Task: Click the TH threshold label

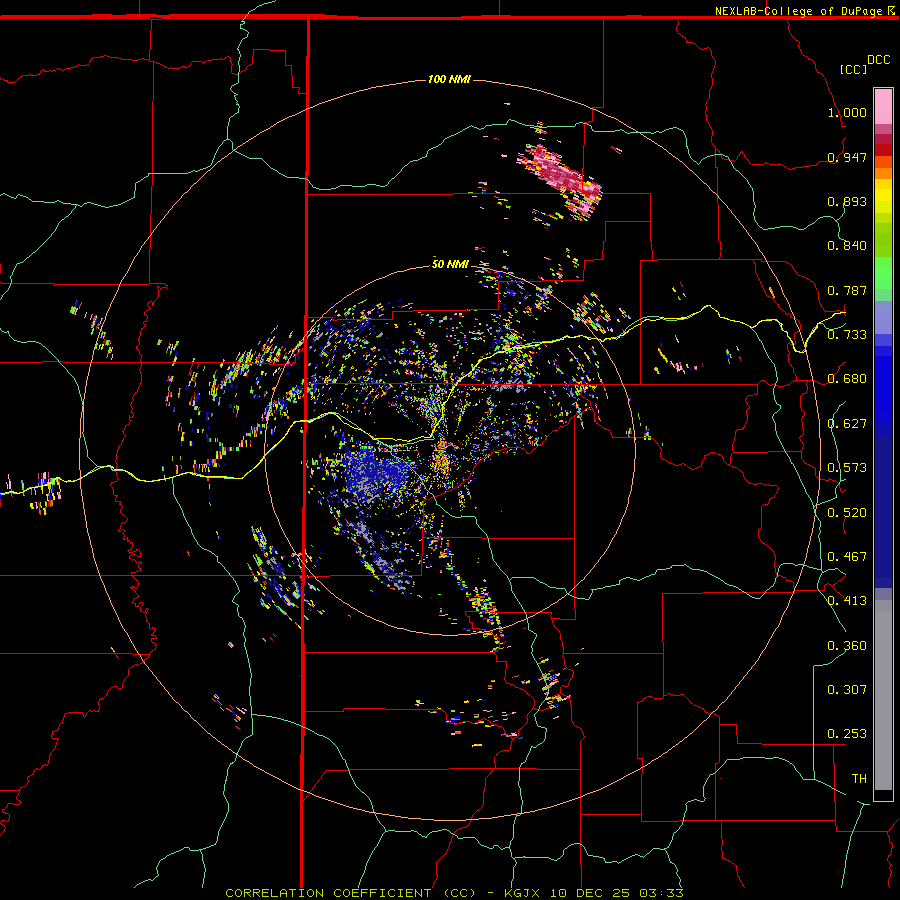Action: coord(859,778)
